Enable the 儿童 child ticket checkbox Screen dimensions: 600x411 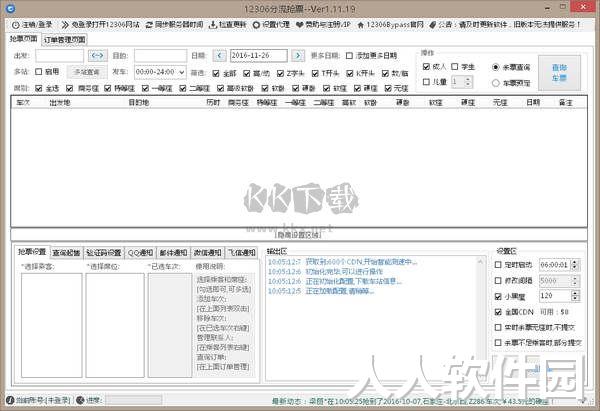[426, 82]
